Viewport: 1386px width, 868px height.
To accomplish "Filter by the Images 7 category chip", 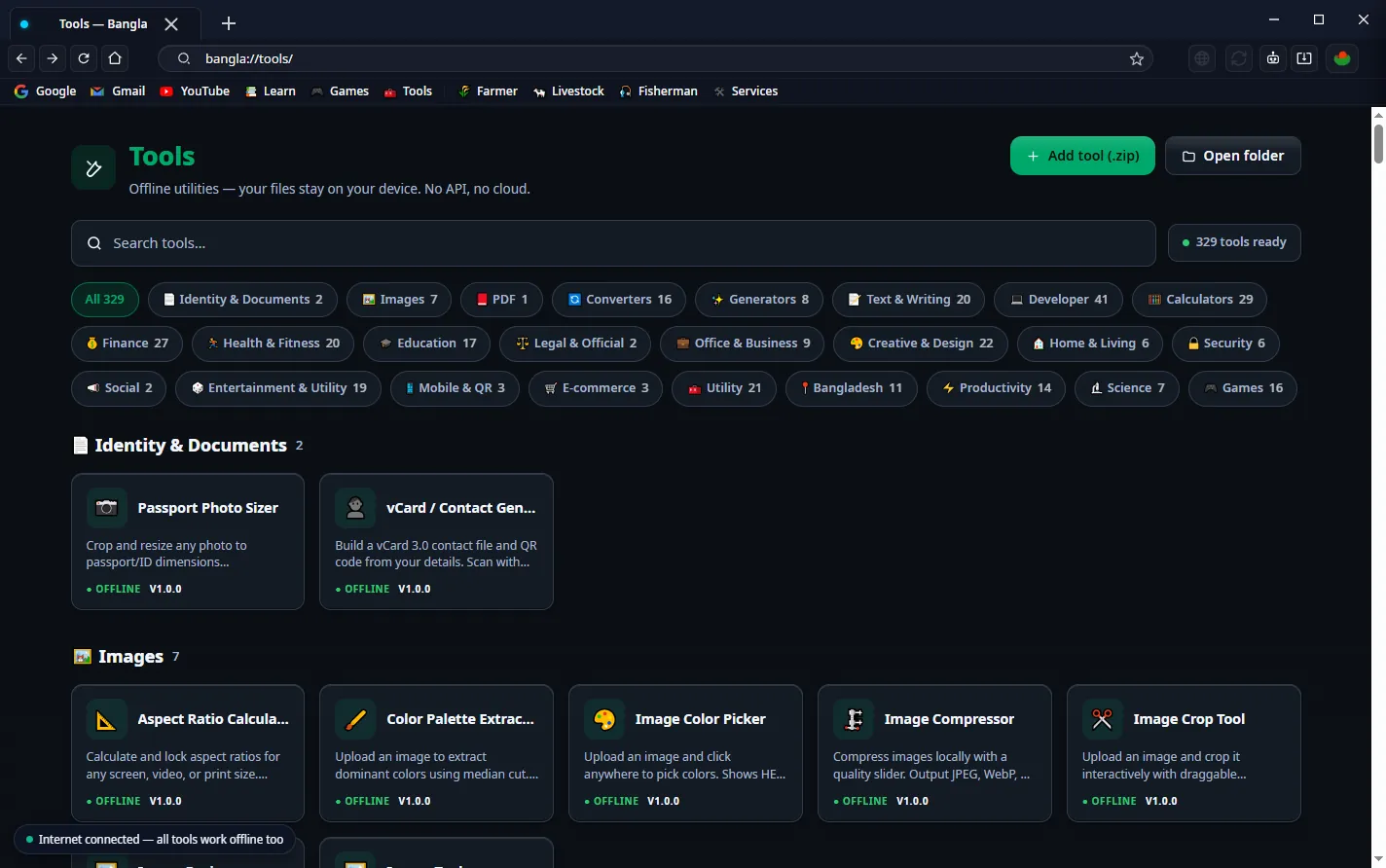I will (399, 300).
